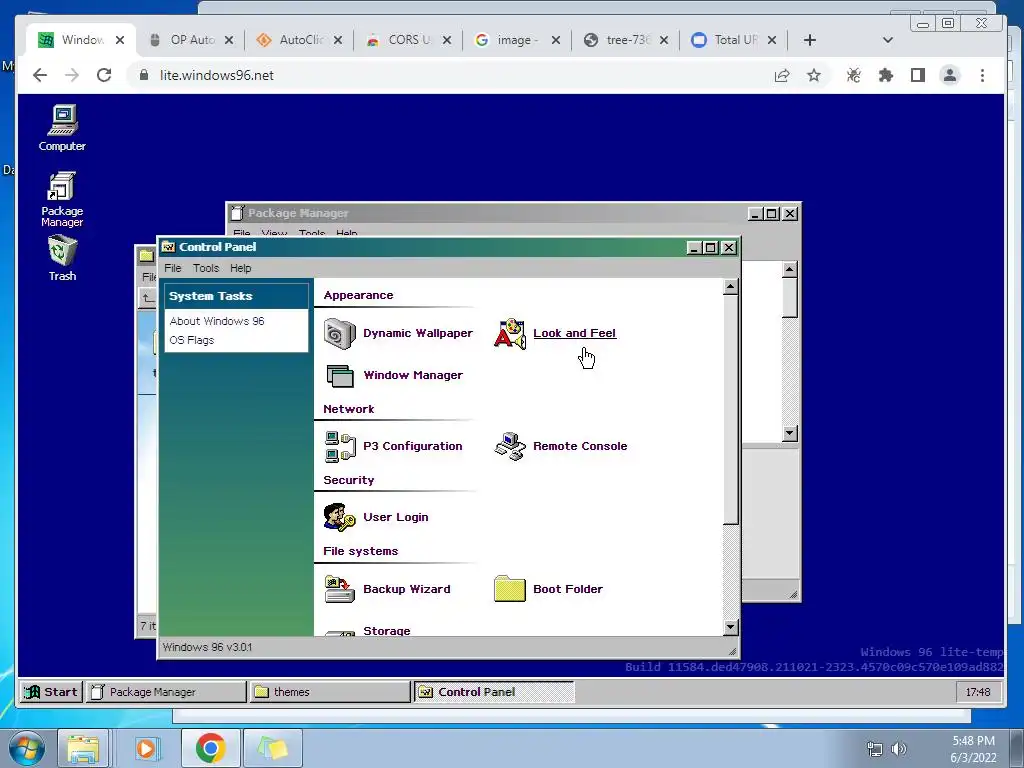Image resolution: width=1024 pixels, height=768 pixels.
Task: Bookmark this page with the star icon
Action: pyautogui.click(x=814, y=75)
